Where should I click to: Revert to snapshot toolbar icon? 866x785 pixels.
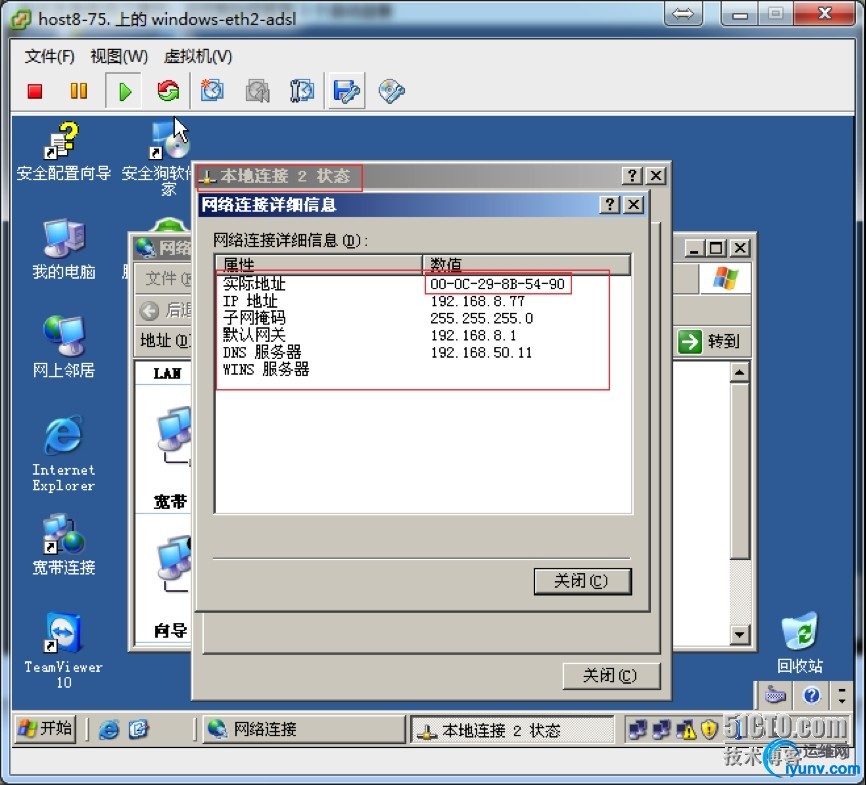tap(257, 91)
